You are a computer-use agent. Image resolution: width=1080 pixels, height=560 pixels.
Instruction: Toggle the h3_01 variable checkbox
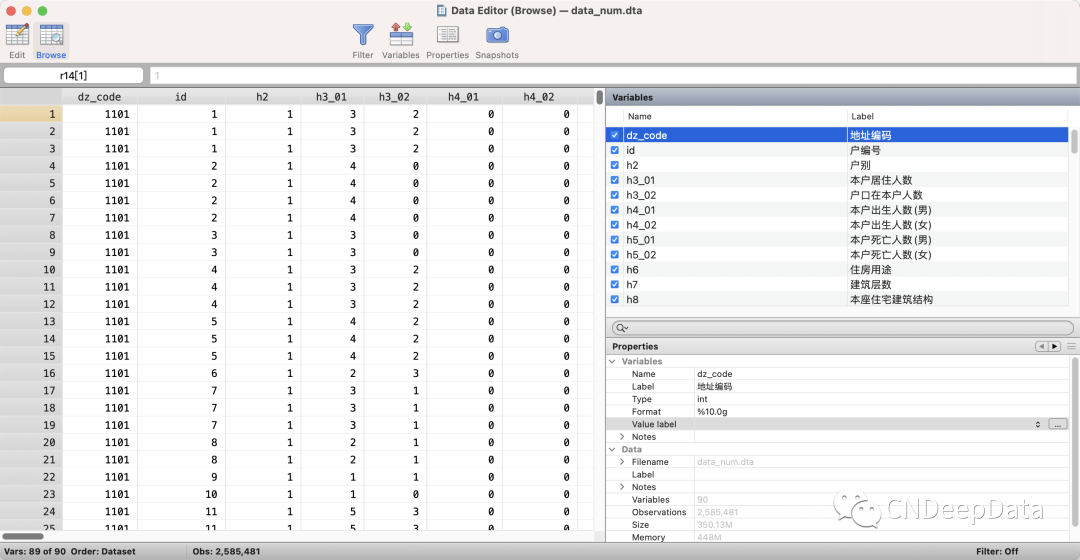tap(614, 180)
